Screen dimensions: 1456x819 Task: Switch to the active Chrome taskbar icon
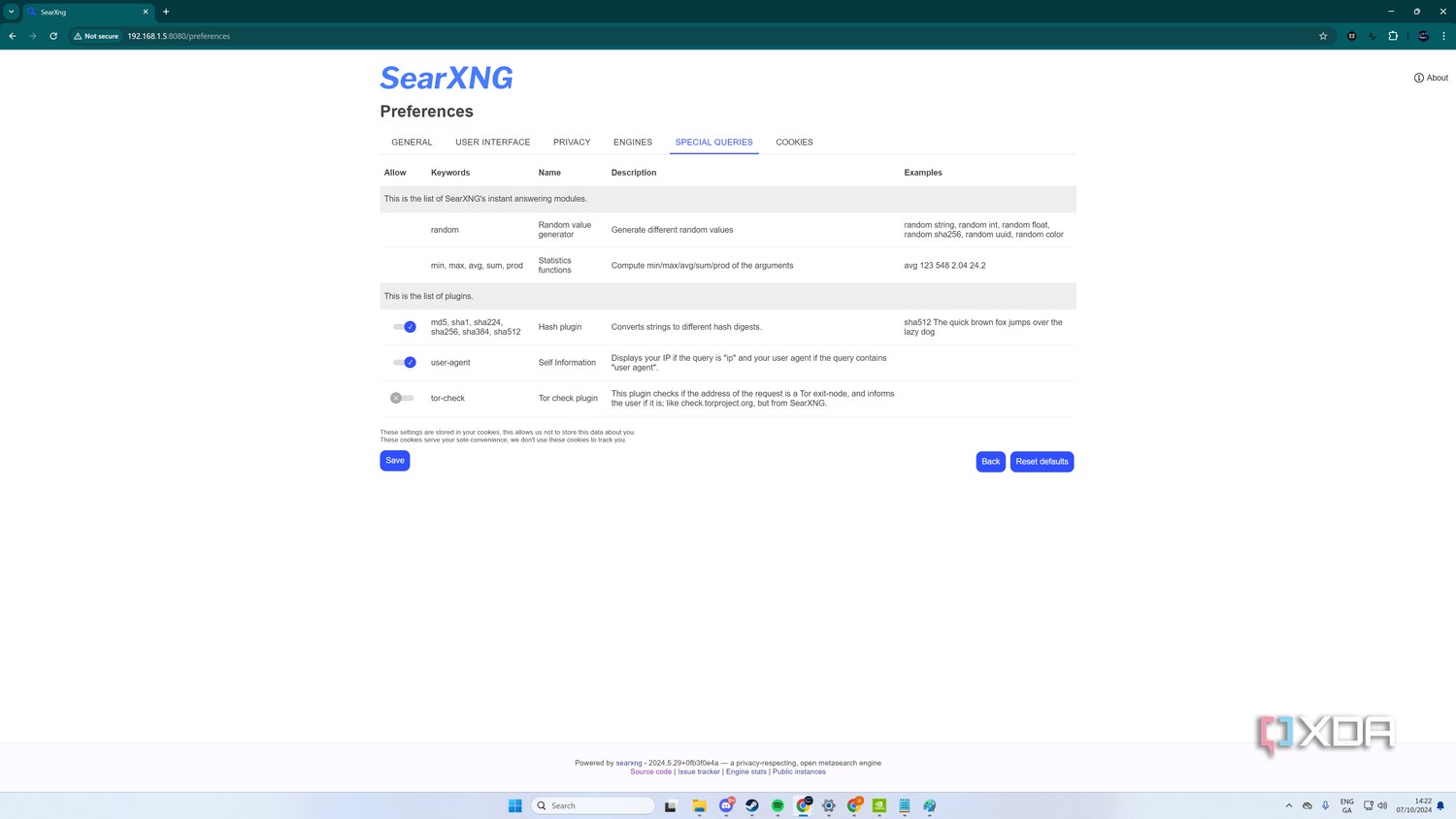(x=804, y=805)
